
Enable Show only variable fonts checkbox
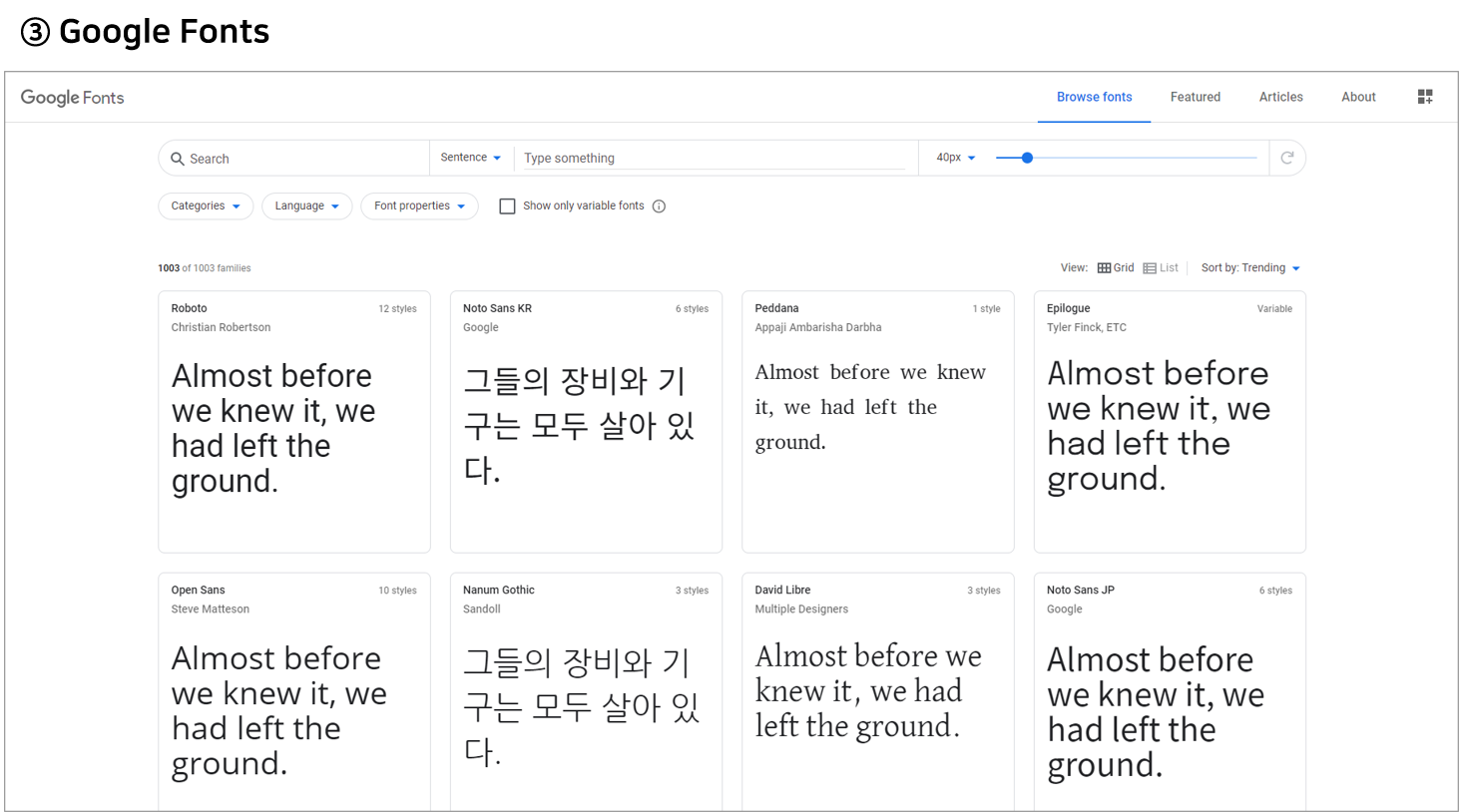tap(507, 206)
